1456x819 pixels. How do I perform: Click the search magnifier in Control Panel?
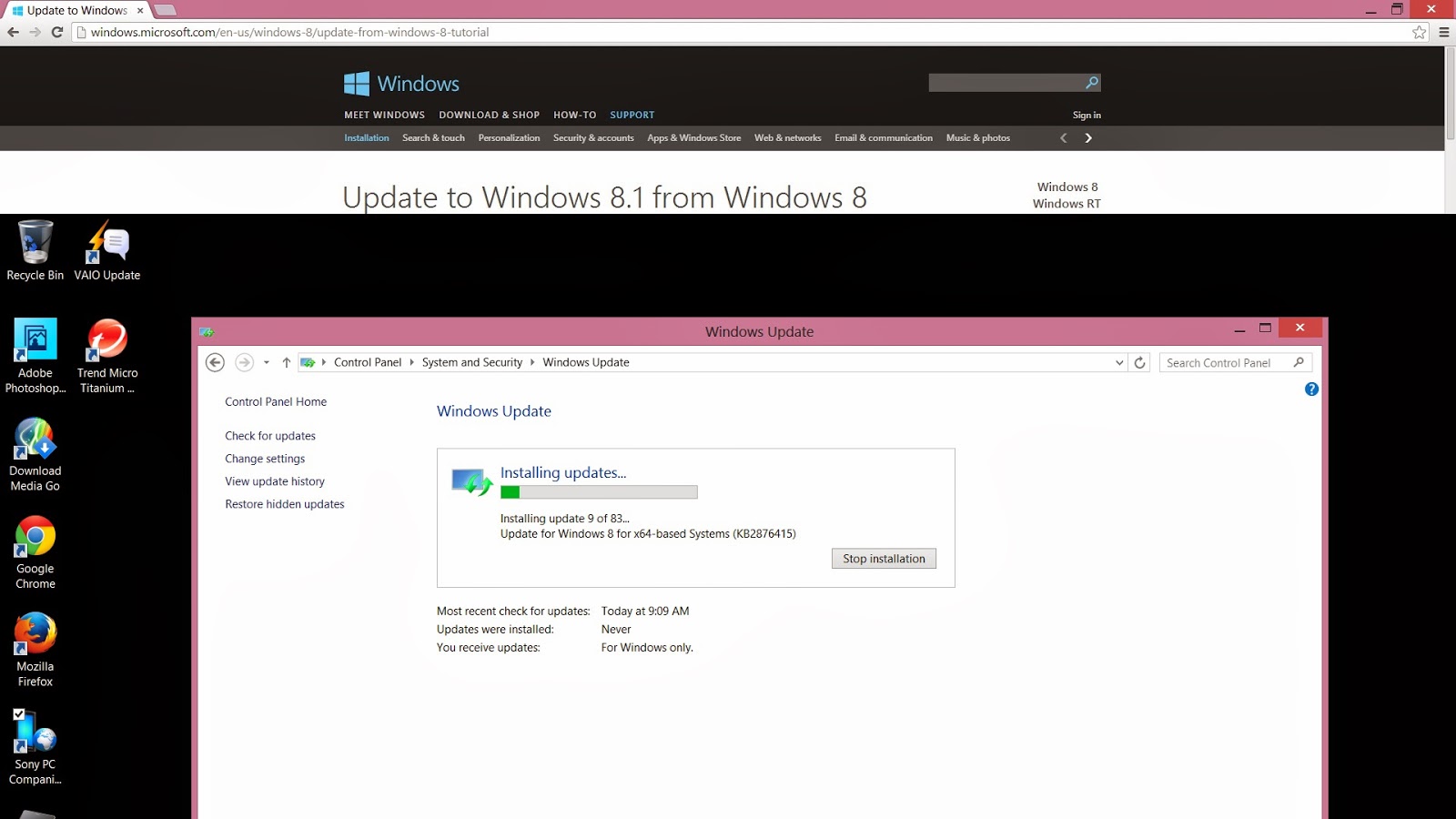[1299, 362]
